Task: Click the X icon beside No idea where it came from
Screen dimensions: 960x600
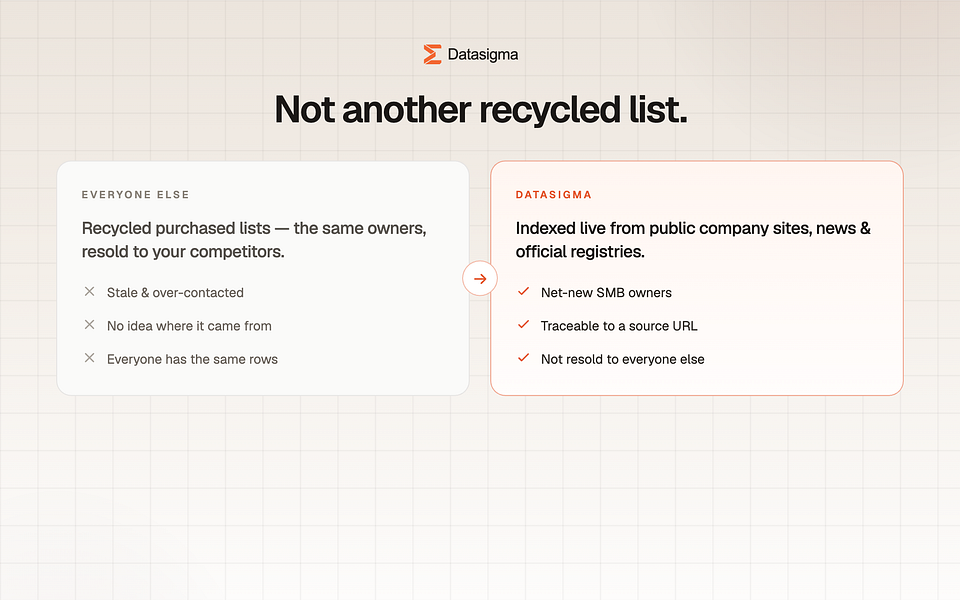Action: pyautogui.click(x=89, y=324)
